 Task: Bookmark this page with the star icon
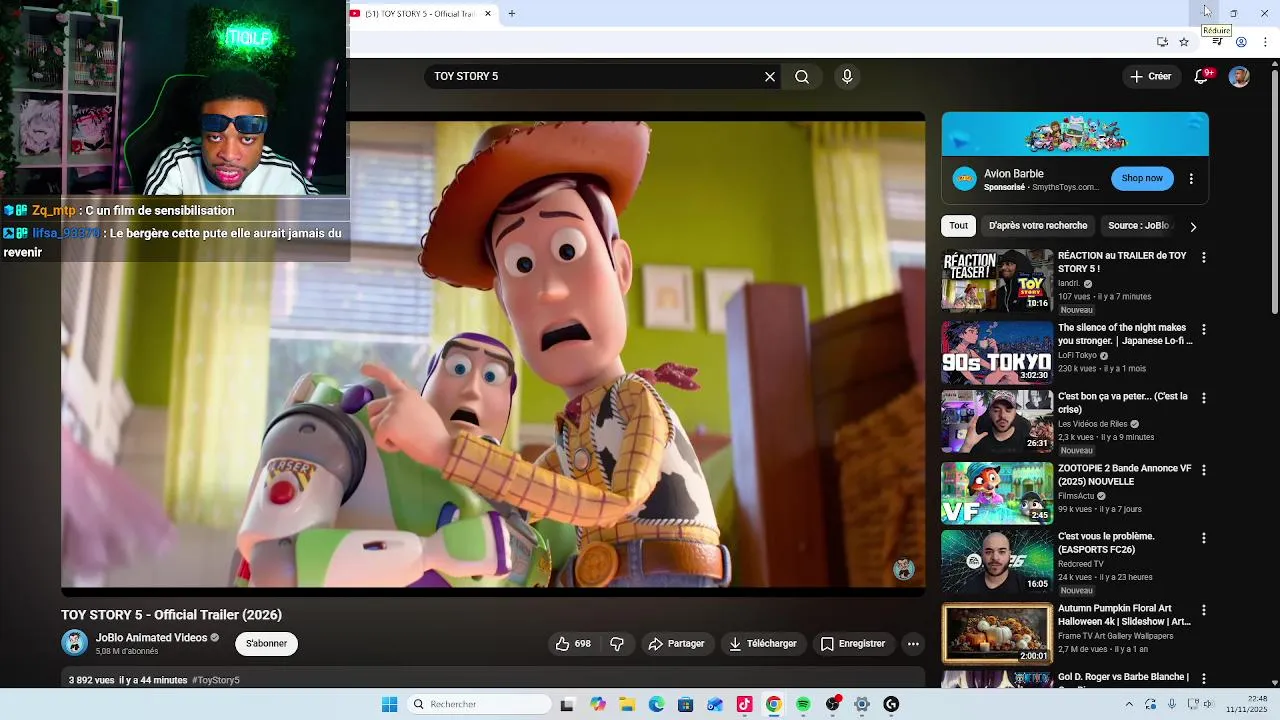[x=1184, y=42]
